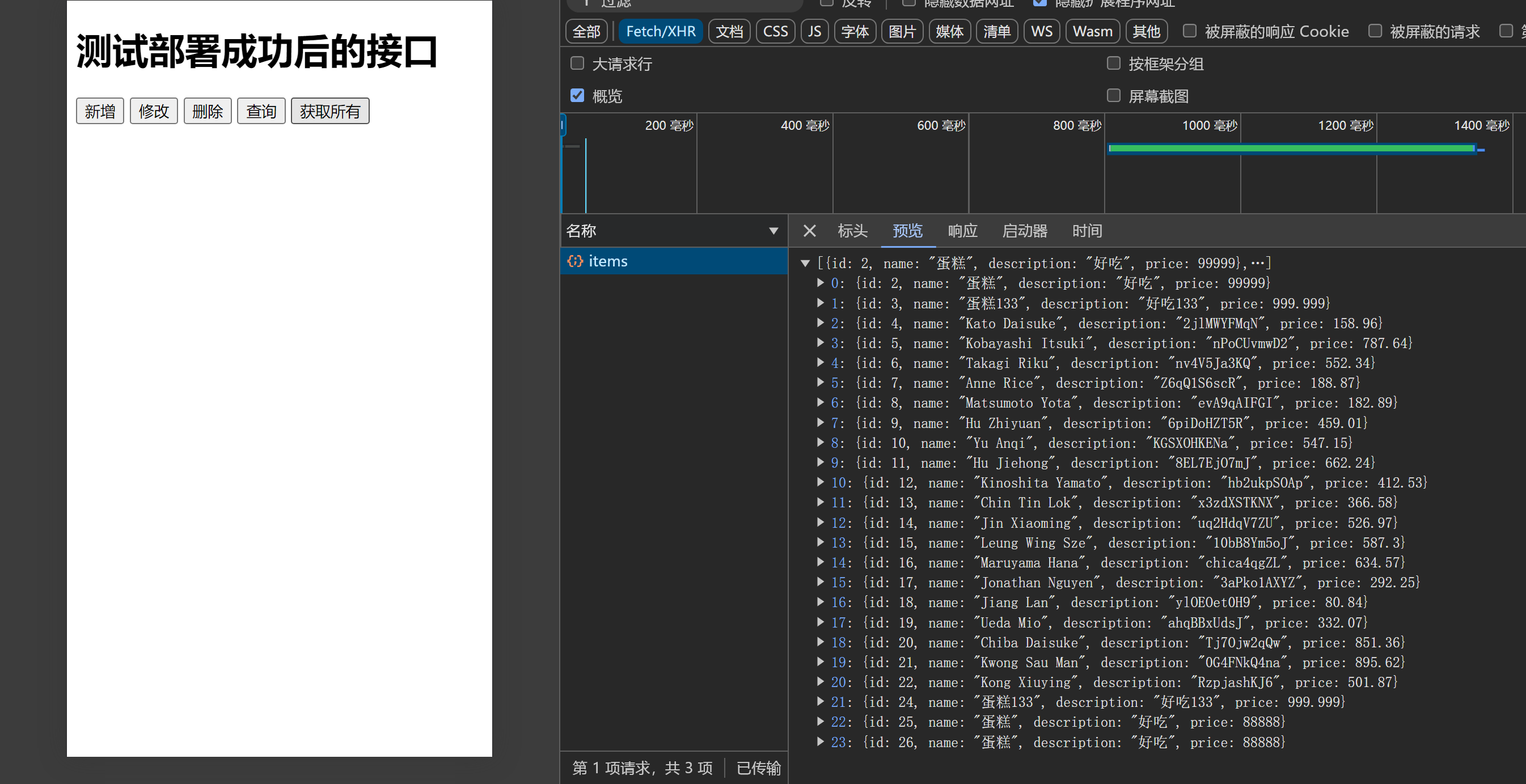The height and width of the screenshot is (784, 1526).
Task: Close the request details panel
Action: point(809,231)
